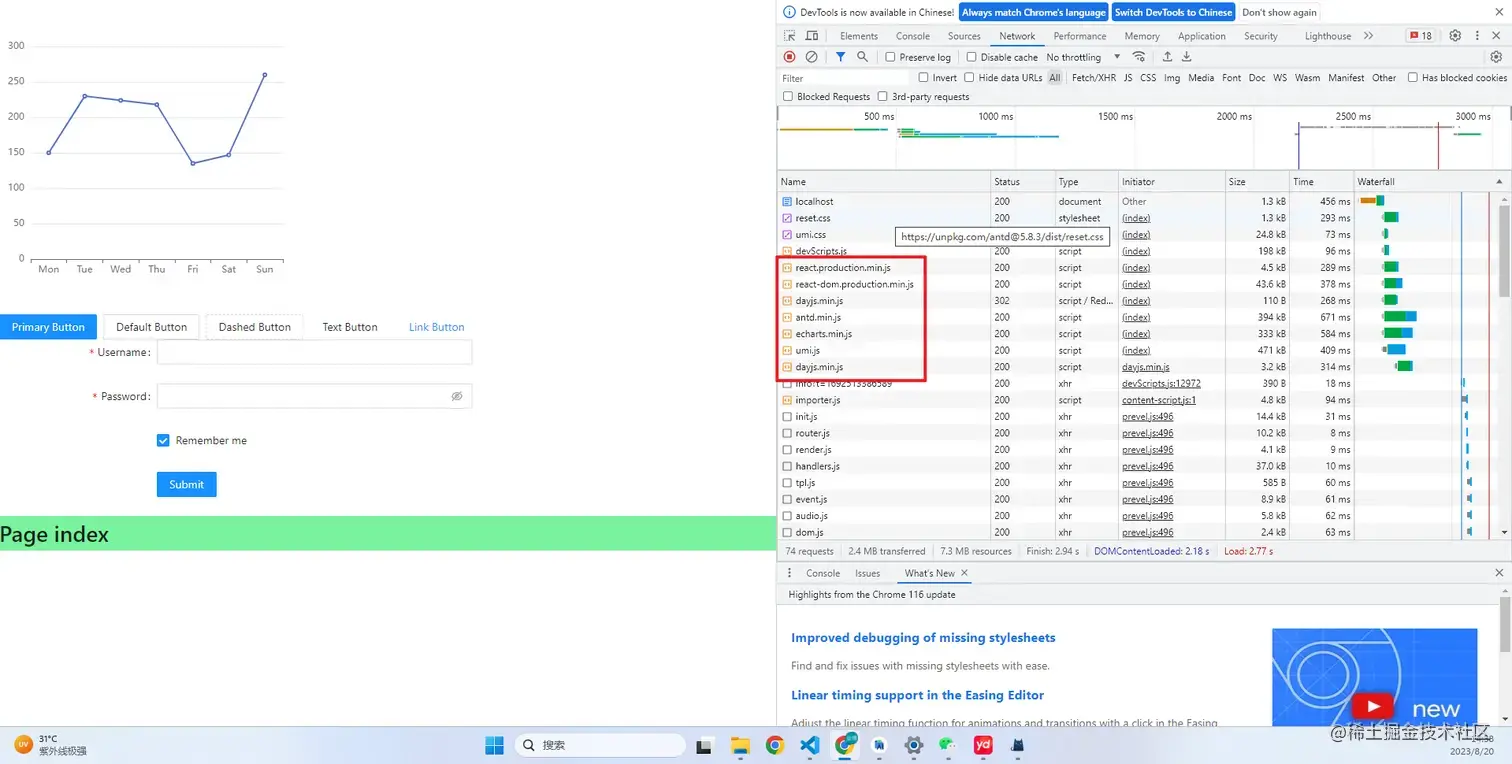Dismiss the DevTools language infobar
This screenshot has width=1512, height=764.
(x=1498, y=12)
